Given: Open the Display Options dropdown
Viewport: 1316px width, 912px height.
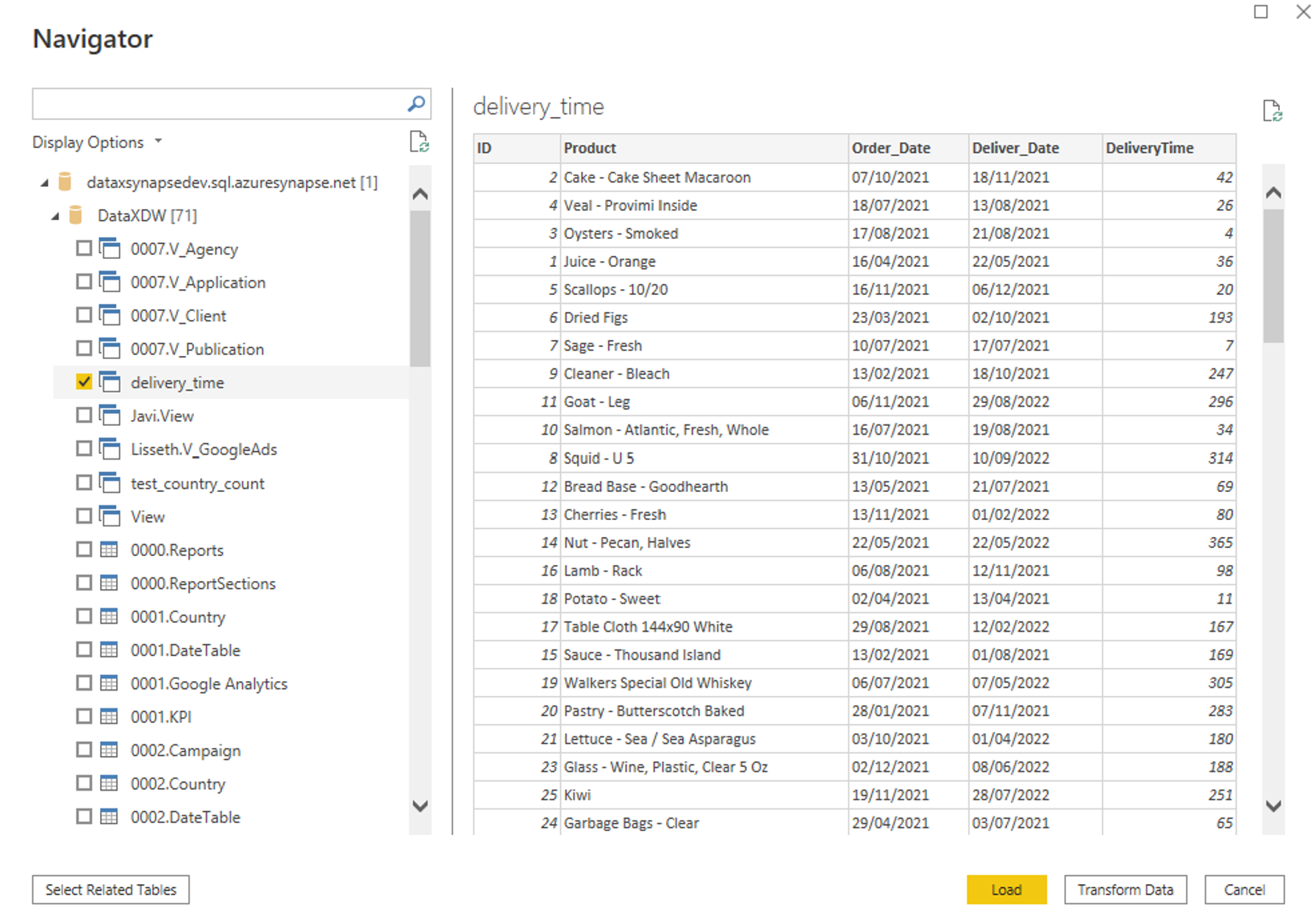Looking at the screenshot, I should pyautogui.click(x=96, y=142).
